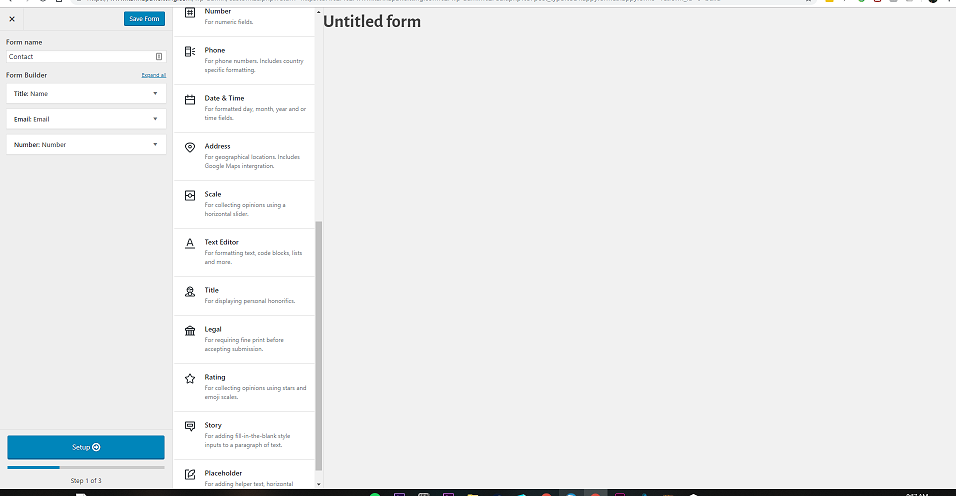Click the Scale slider icon
The width and height of the screenshot is (956, 496).
click(x=190, y=196)
